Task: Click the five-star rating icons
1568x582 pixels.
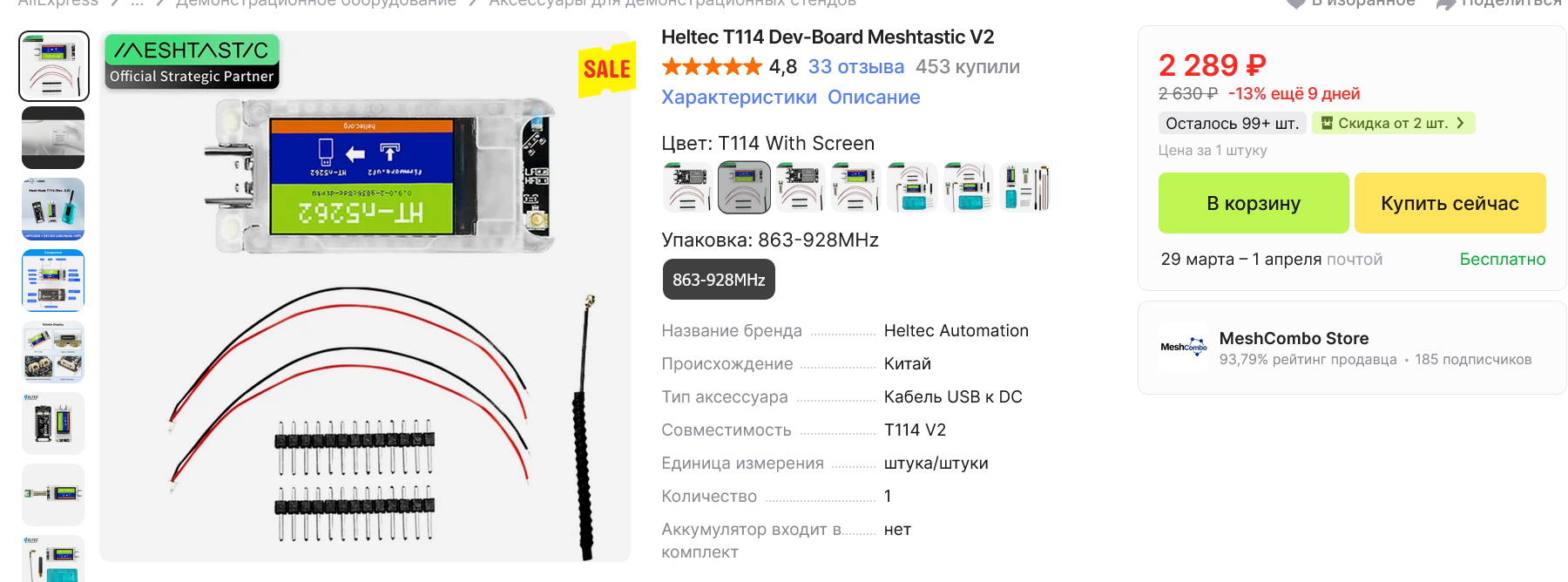Action: pos(712,66)
